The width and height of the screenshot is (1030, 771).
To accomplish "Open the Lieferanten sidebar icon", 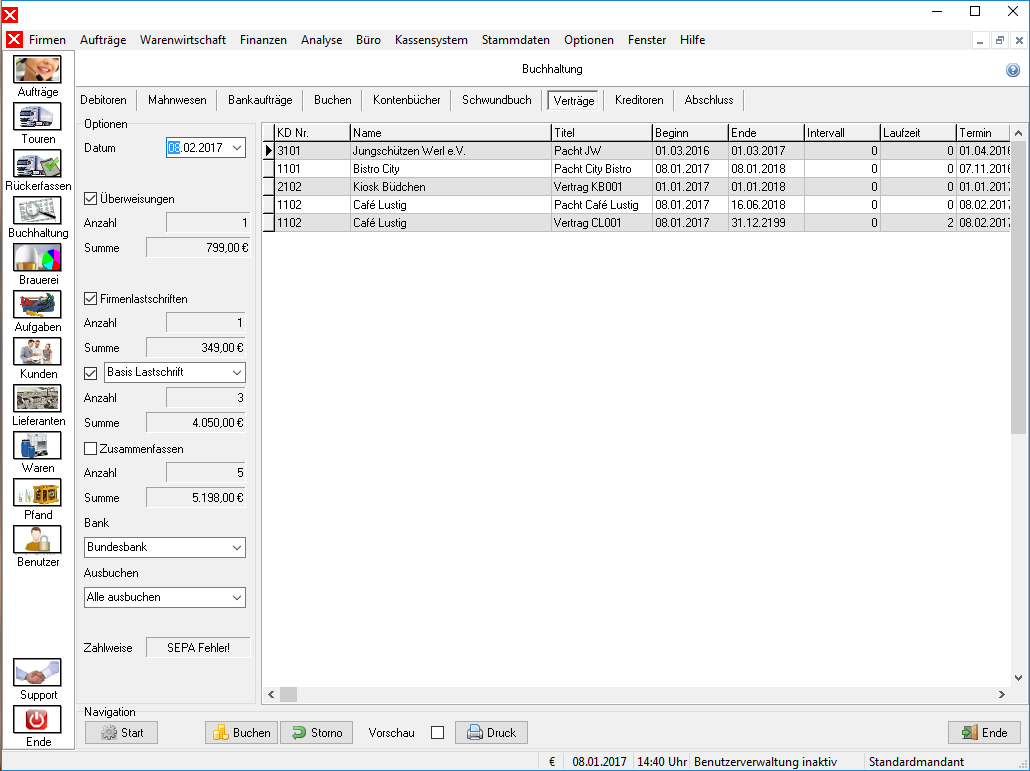I will [x=37, y=399].
